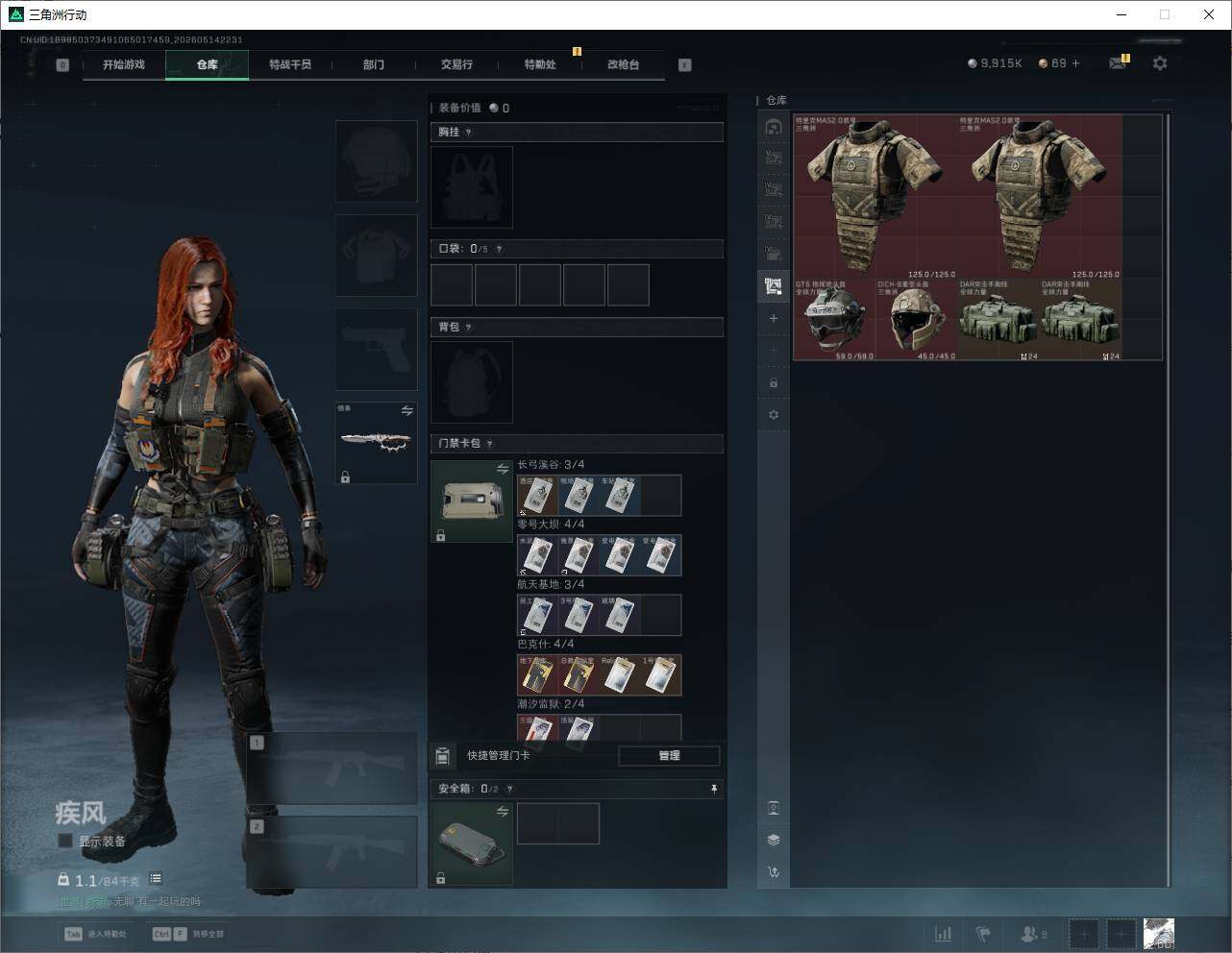Click primary weapon slot 1

click(333, 770)
